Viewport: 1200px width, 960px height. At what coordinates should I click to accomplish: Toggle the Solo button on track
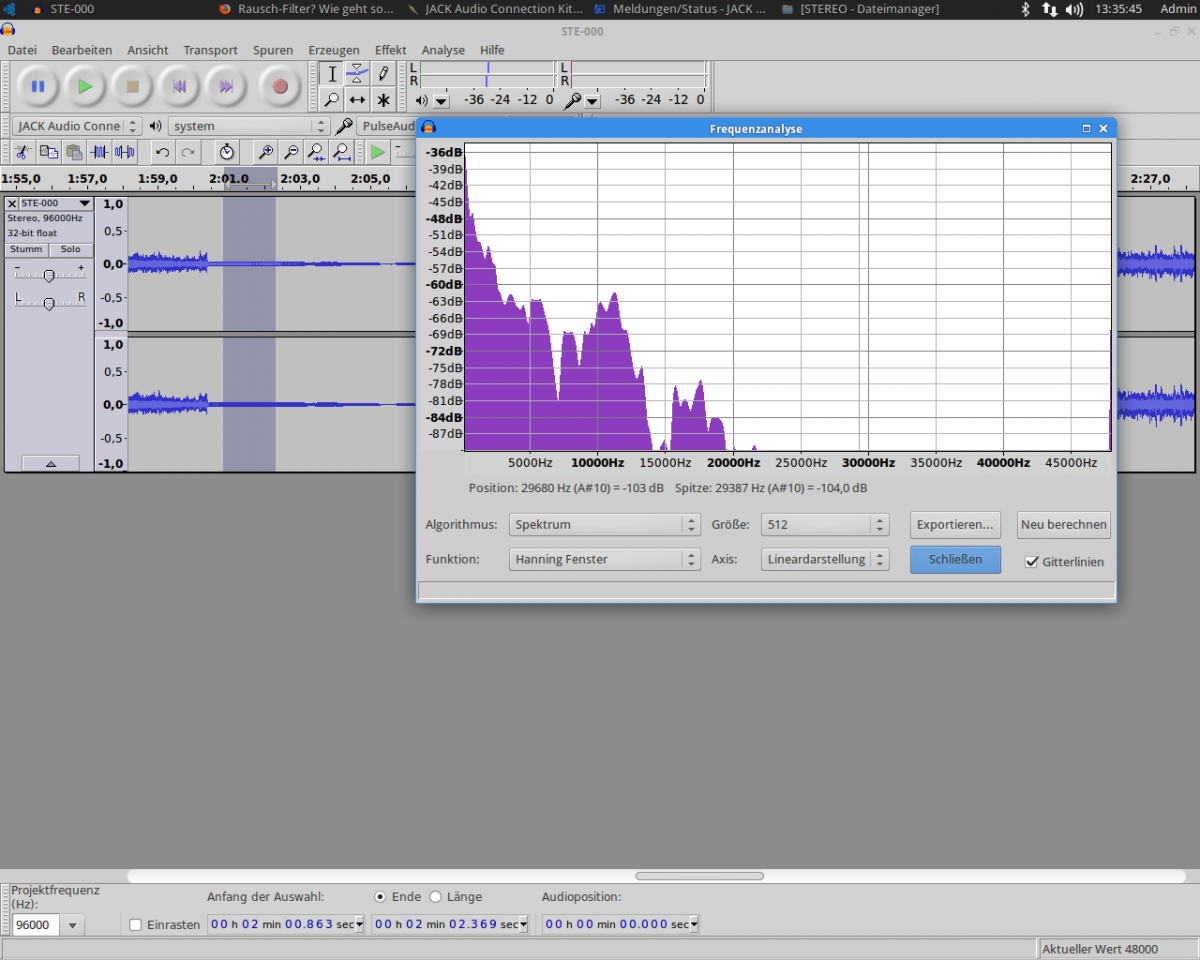pos(70,250)
